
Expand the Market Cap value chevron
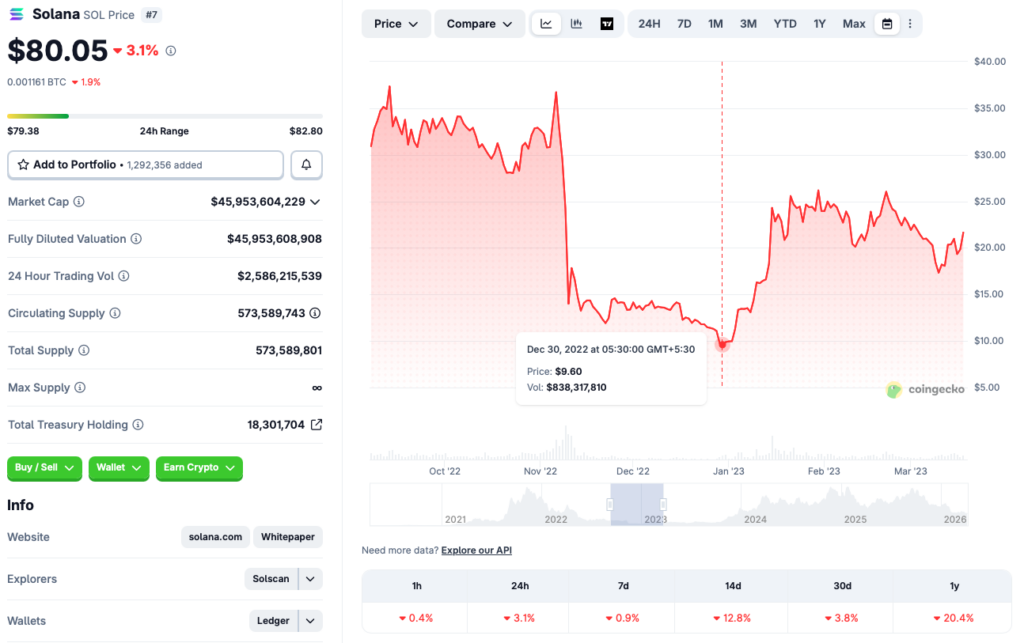point(315,202)
